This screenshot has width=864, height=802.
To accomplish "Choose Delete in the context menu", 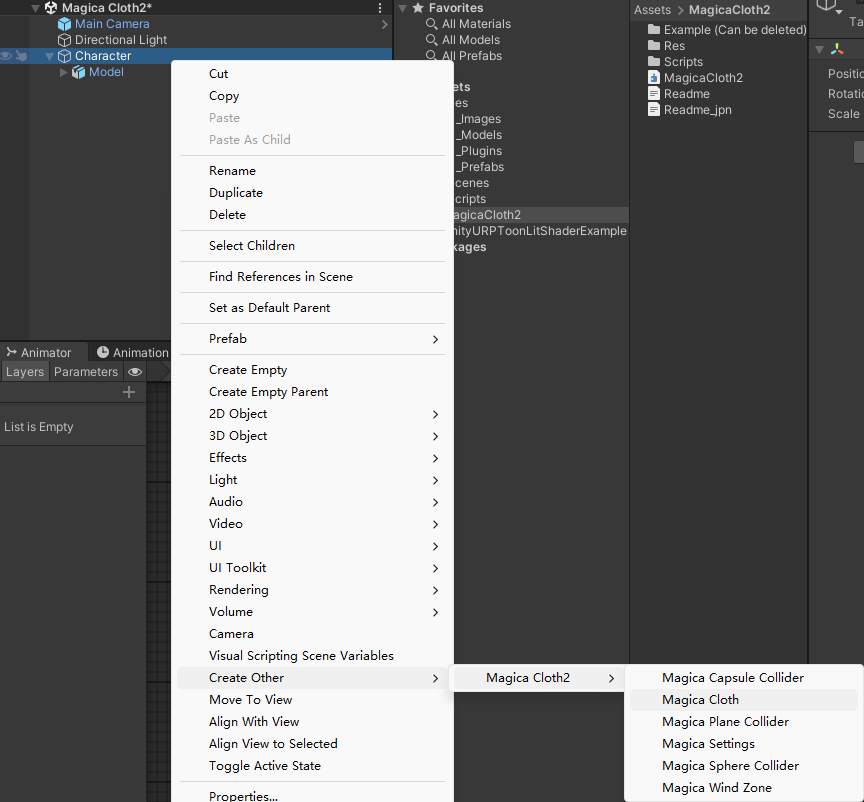I will pyautogui.click(x=312, y=215).
